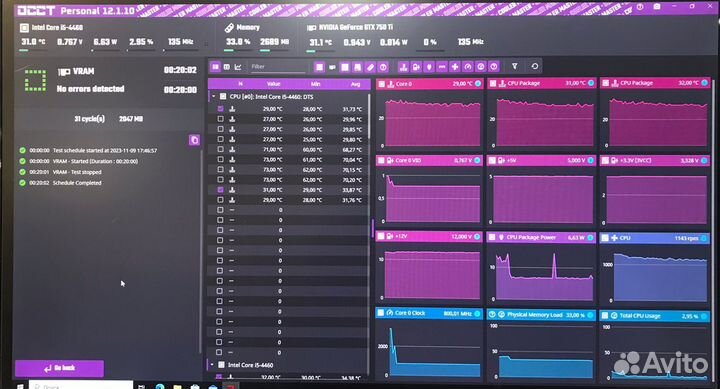Select the split table view mode icon
The width and height of the screenshot is (720, 389).
click(x=227, y=67)
